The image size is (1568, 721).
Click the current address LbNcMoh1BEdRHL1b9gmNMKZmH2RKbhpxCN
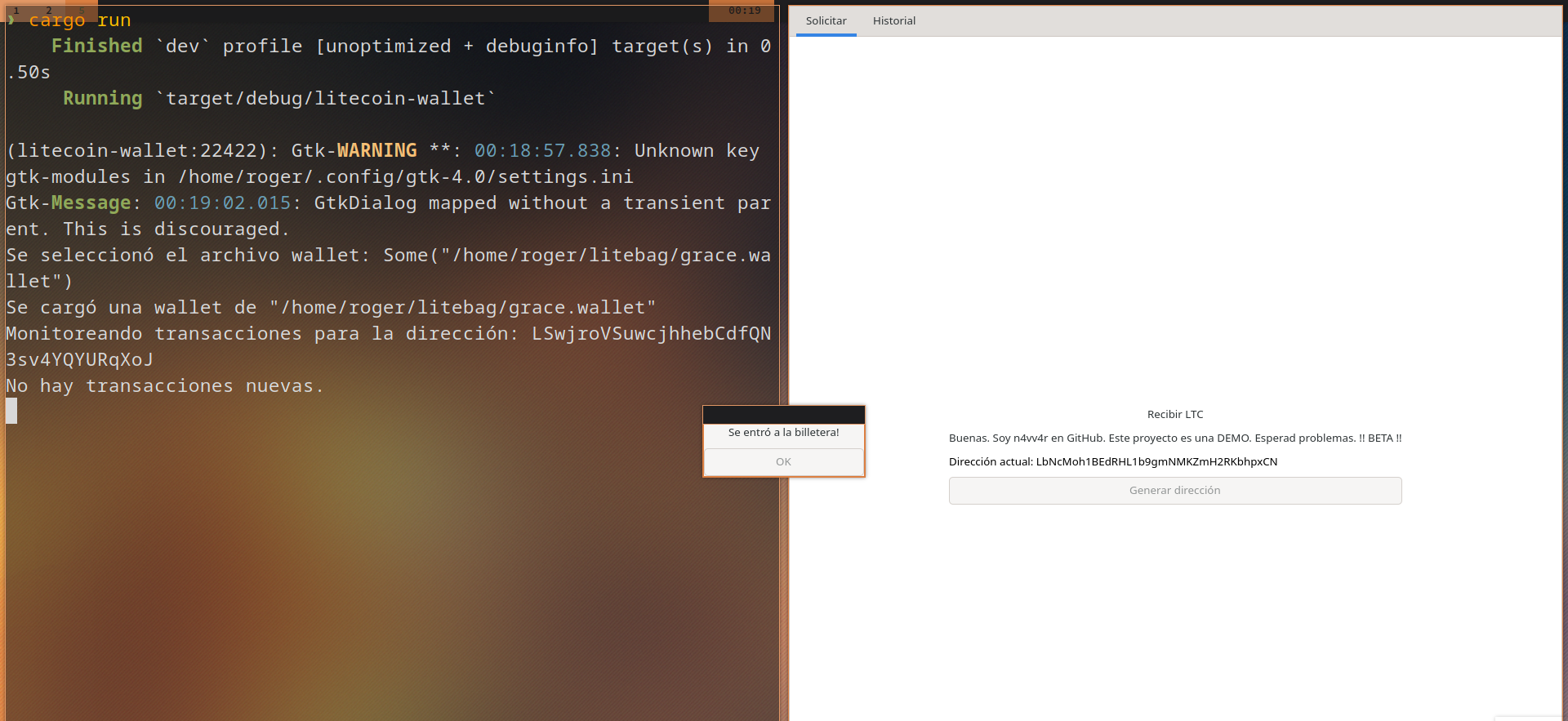pos(1156,462)
